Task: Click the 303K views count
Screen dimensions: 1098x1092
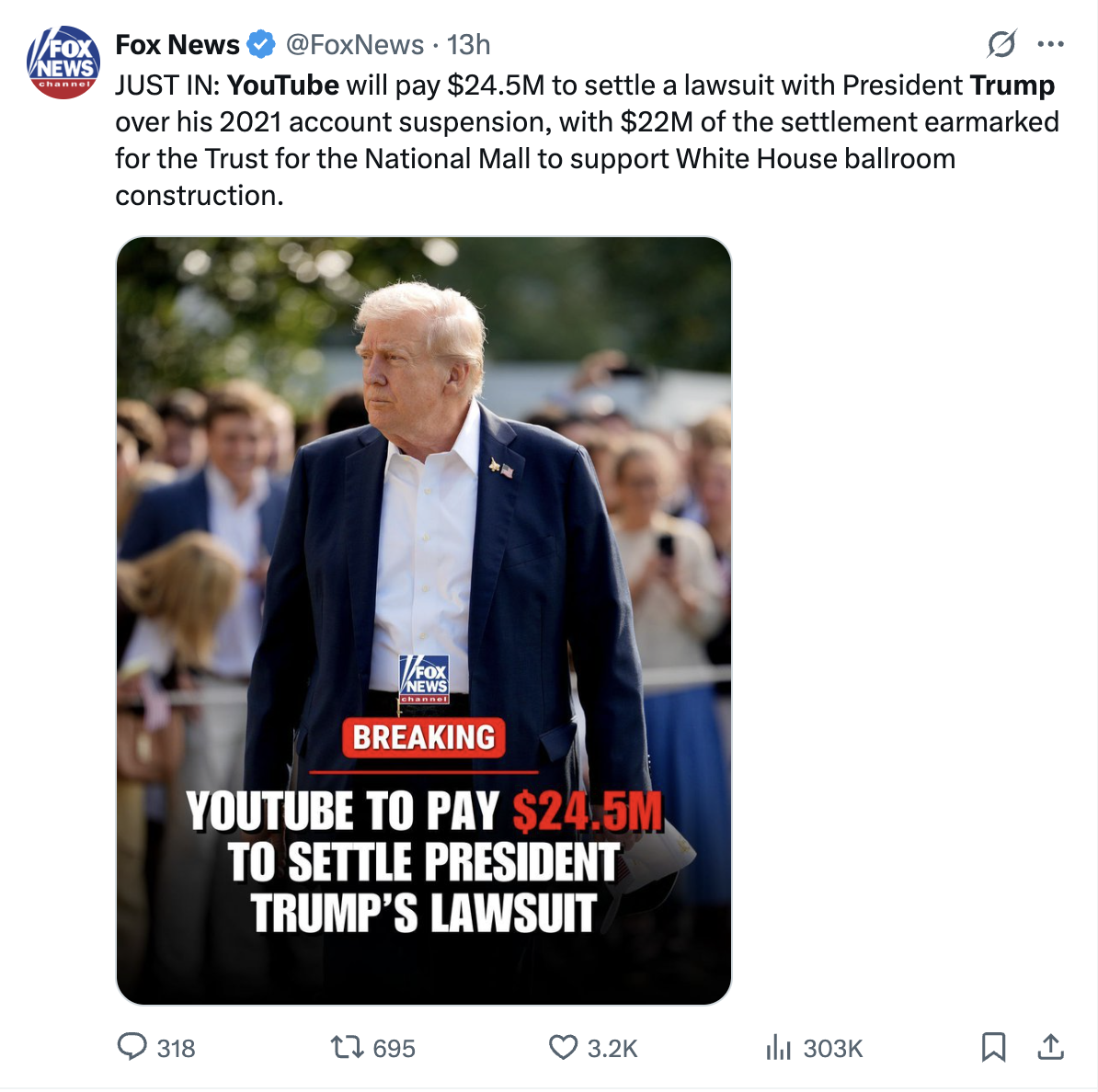Action: click(x=833, y=1048)
